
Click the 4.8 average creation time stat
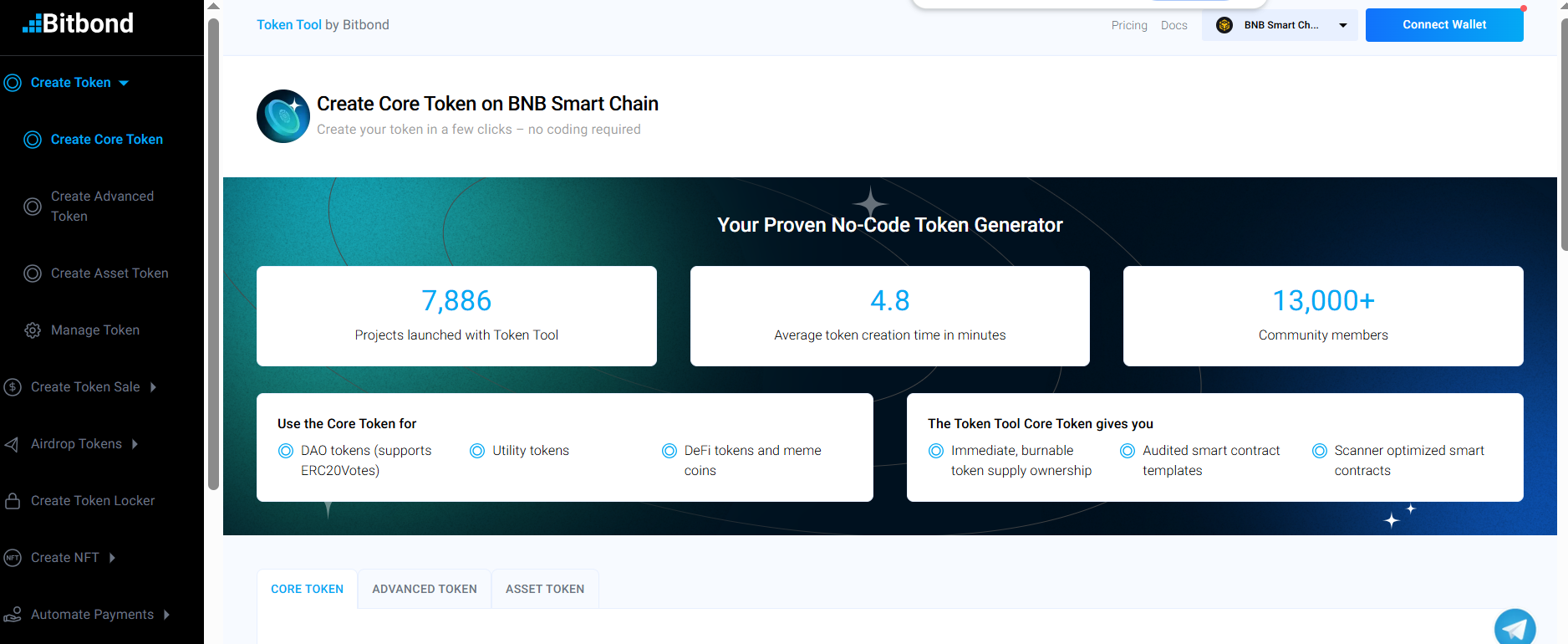click(890, 316)
